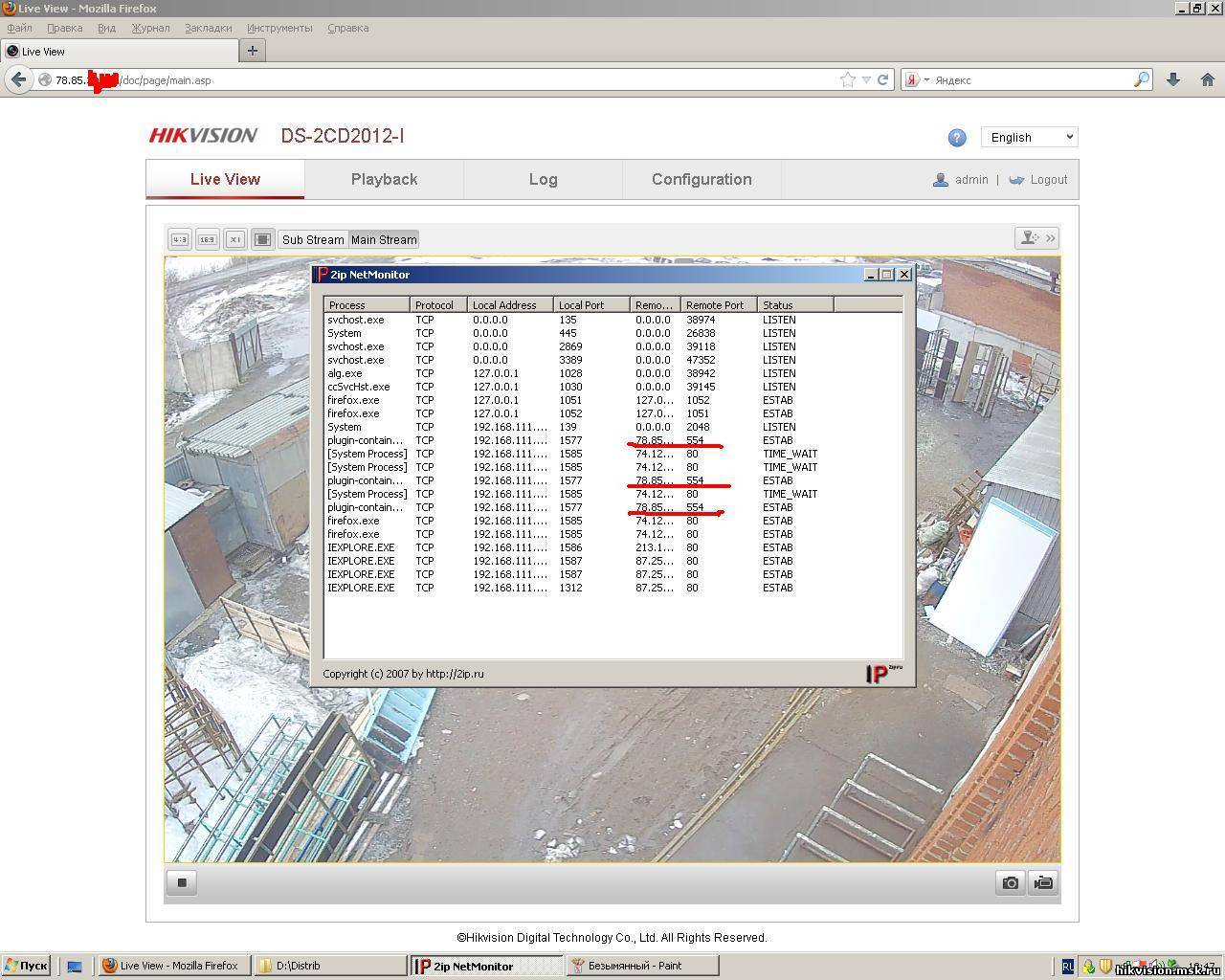Open the English language dropdown
The height and width of the screenshot is (980, 1225).
point(1029,137)
